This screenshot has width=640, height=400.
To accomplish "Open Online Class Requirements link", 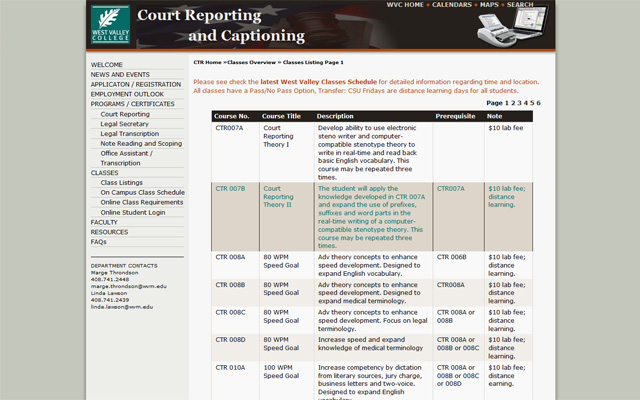I will pyautogui.click(x=142, y=202).
